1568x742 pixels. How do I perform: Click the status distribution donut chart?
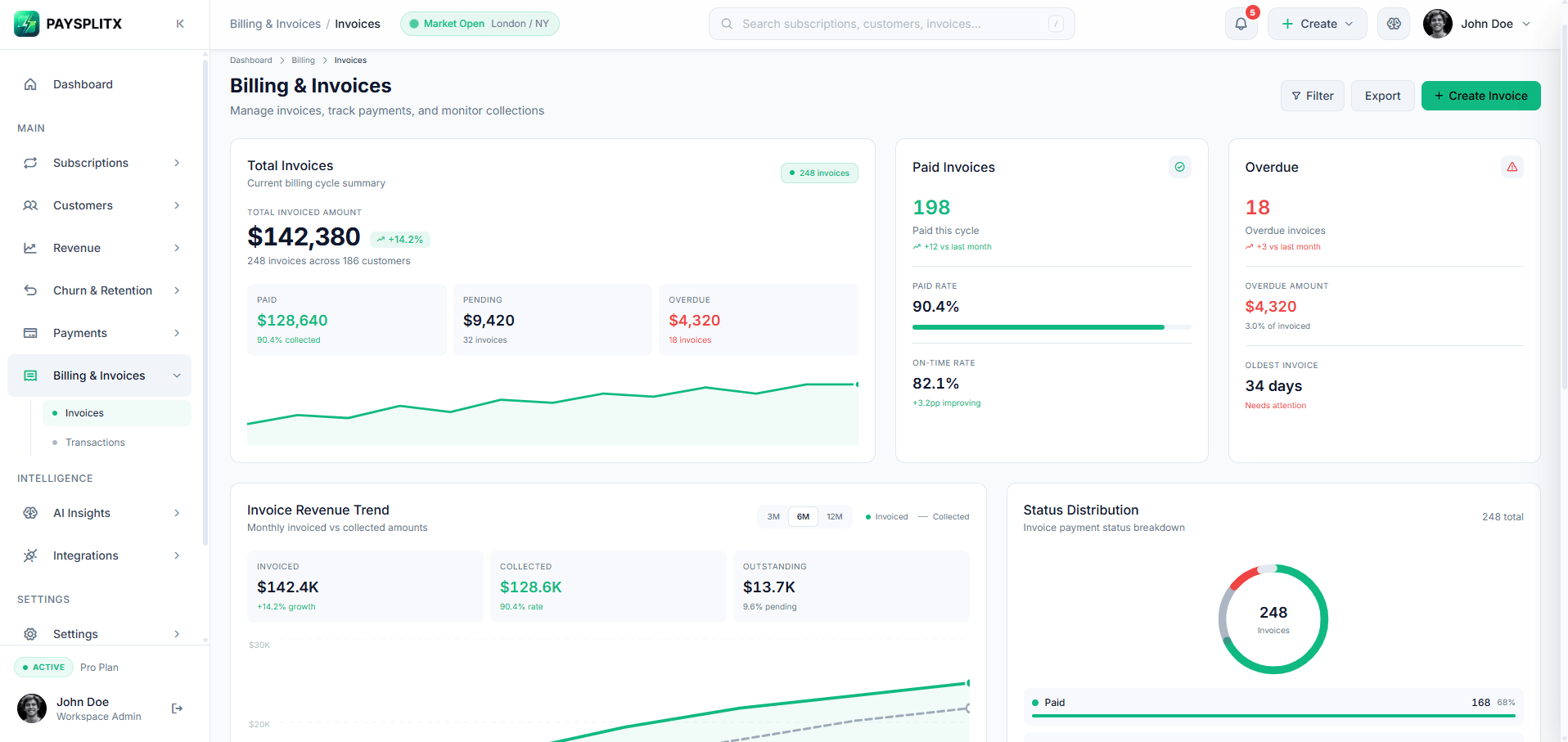(x=1273, y=619)
